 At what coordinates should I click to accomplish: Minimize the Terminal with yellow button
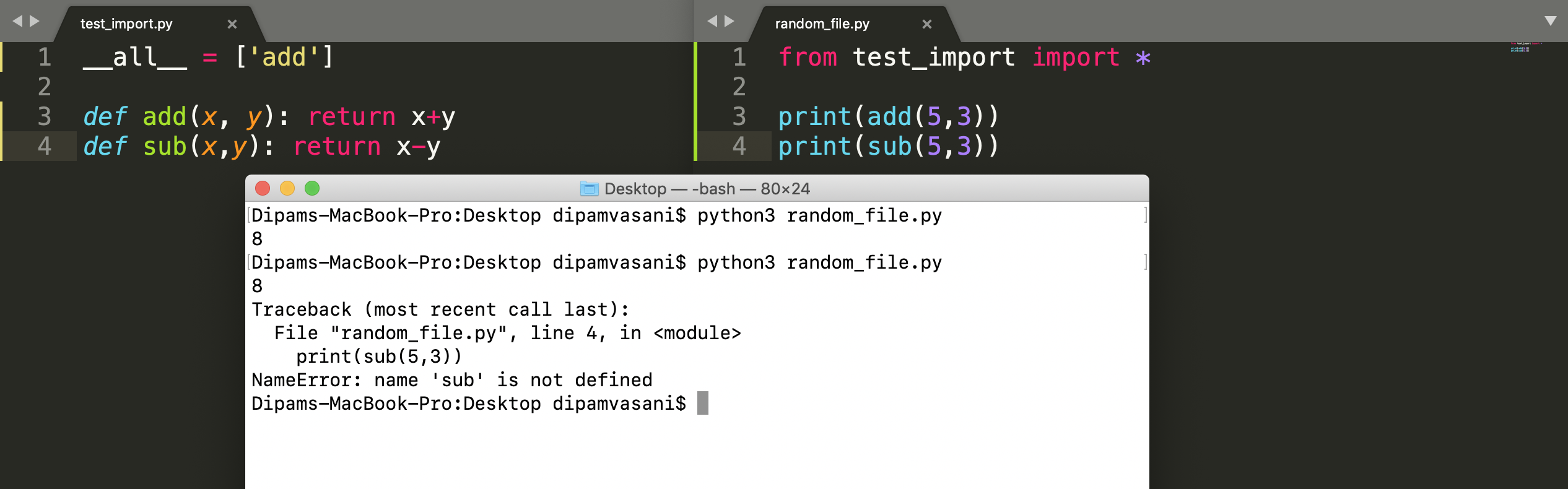[287, 188]
